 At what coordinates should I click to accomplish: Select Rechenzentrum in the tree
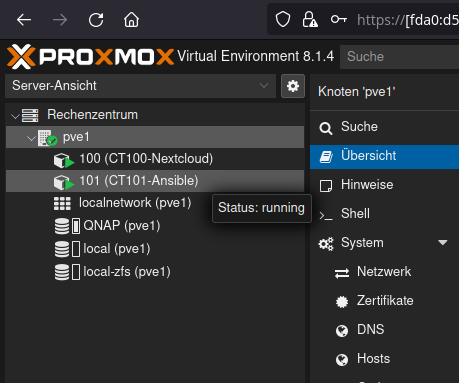pos(92,115)
